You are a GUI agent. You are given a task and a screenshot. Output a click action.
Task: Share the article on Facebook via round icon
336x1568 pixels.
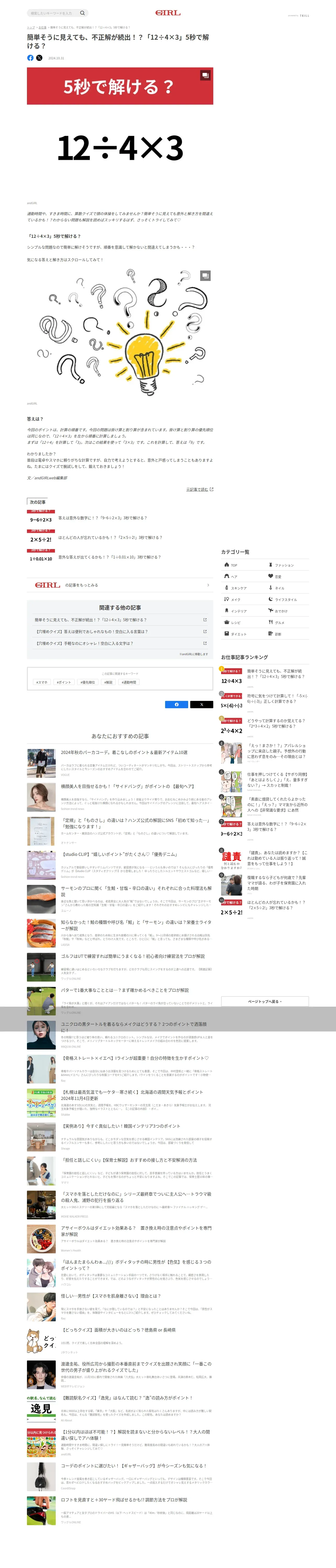tap(31, 58)
